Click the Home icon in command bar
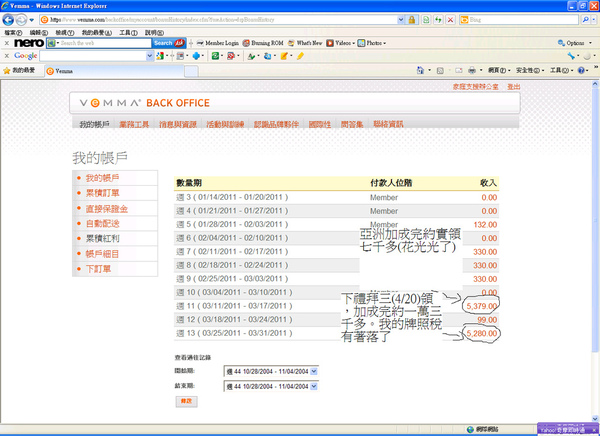Screen dimensions: 600x436 [420, 70]
